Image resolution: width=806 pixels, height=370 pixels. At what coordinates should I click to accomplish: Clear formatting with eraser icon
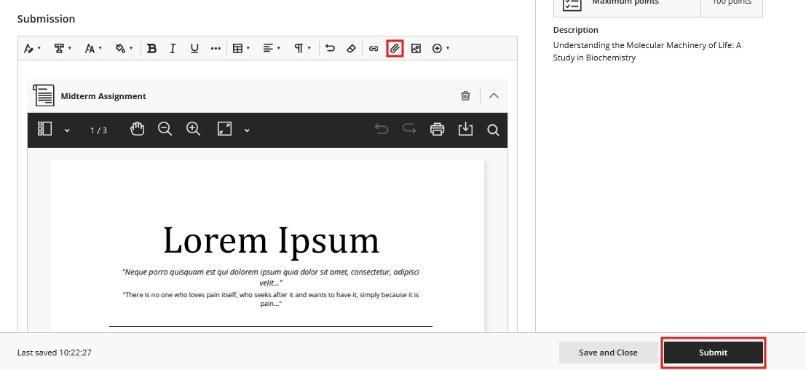point(351,49)
